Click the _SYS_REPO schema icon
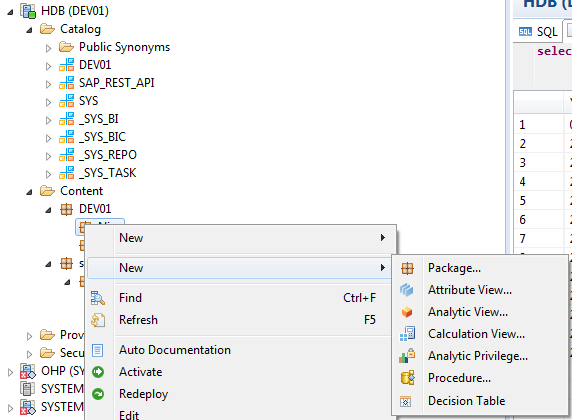The height and width of the screenshot is (420, 572). click(x=66, y=155)
